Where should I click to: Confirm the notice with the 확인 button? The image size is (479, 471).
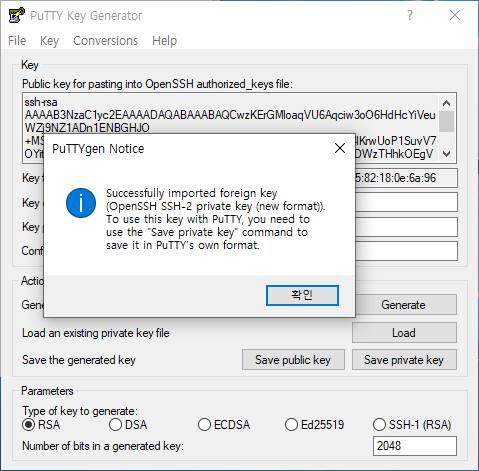(x=302, y=295)
